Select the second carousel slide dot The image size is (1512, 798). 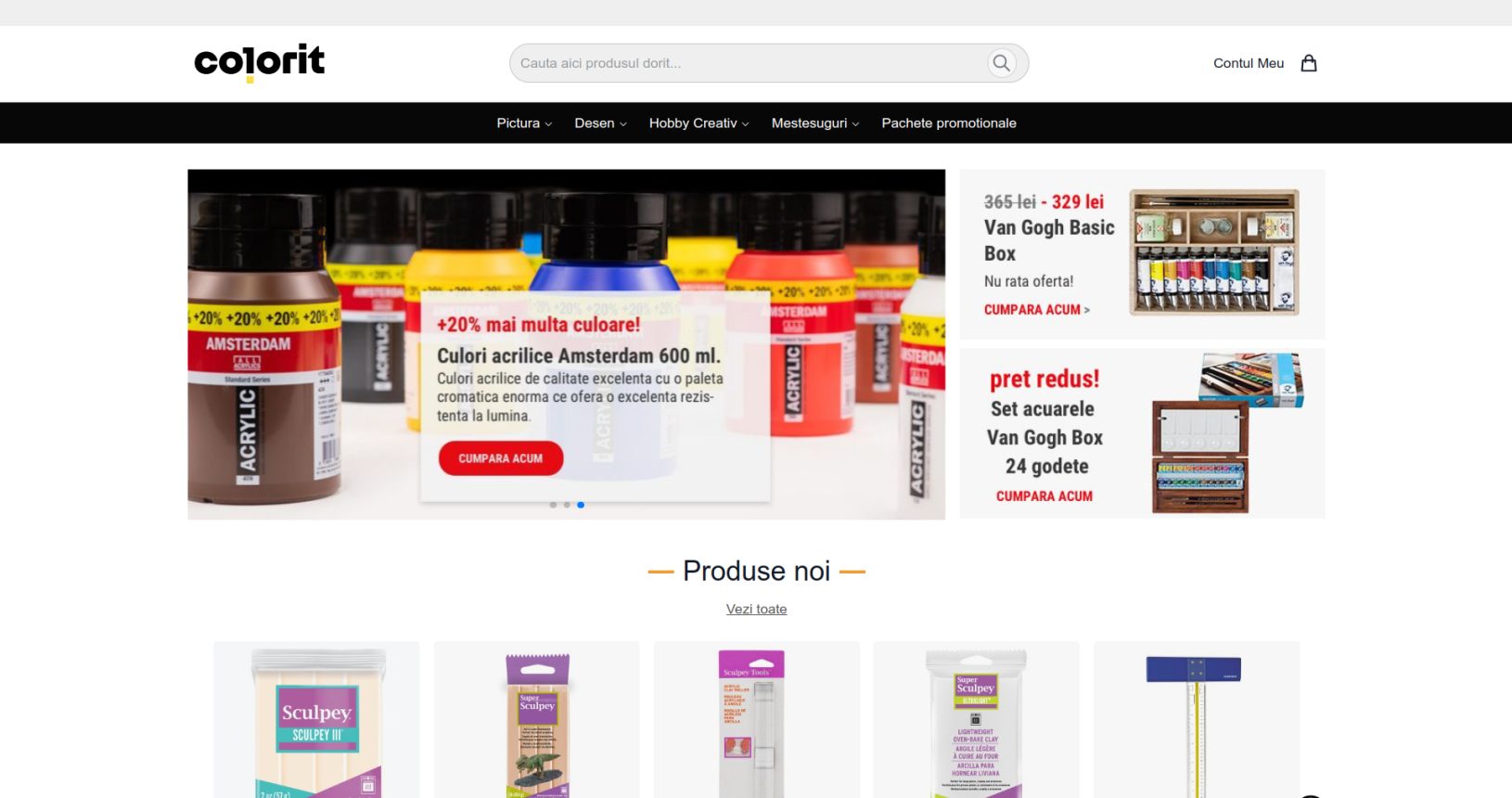tap(567, 505)
